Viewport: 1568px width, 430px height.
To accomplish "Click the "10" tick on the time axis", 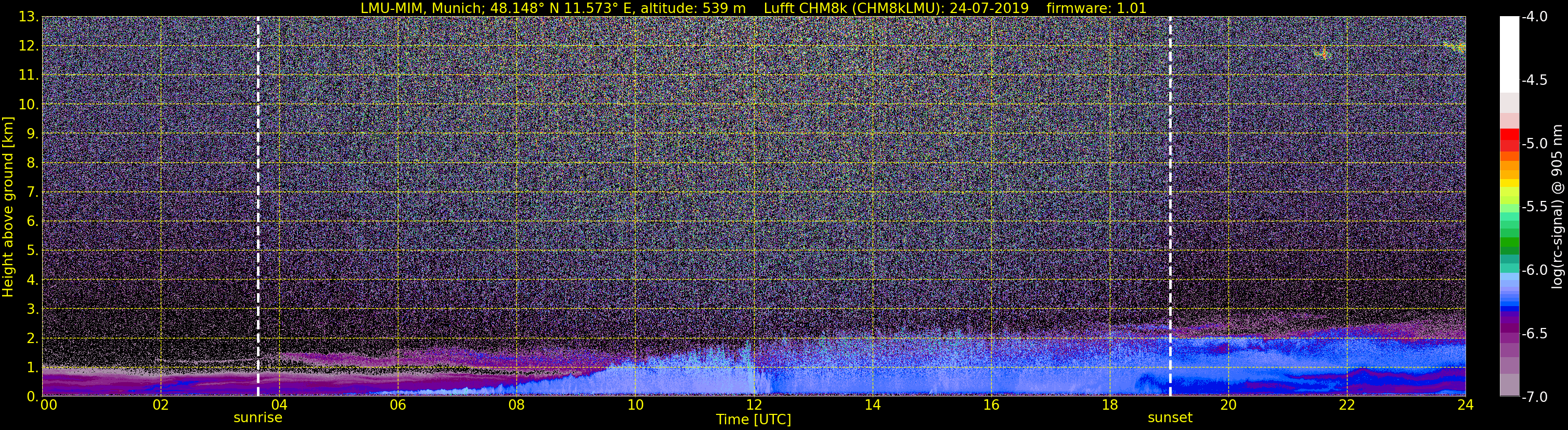I will coord(635,405).
